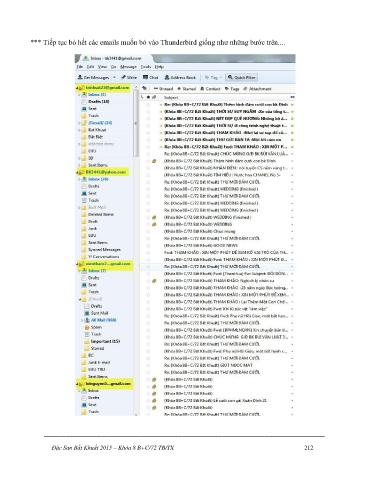Click the Quick Filter toolbar button
This screenshot has width=370, height=480.
tap(242, 77)
